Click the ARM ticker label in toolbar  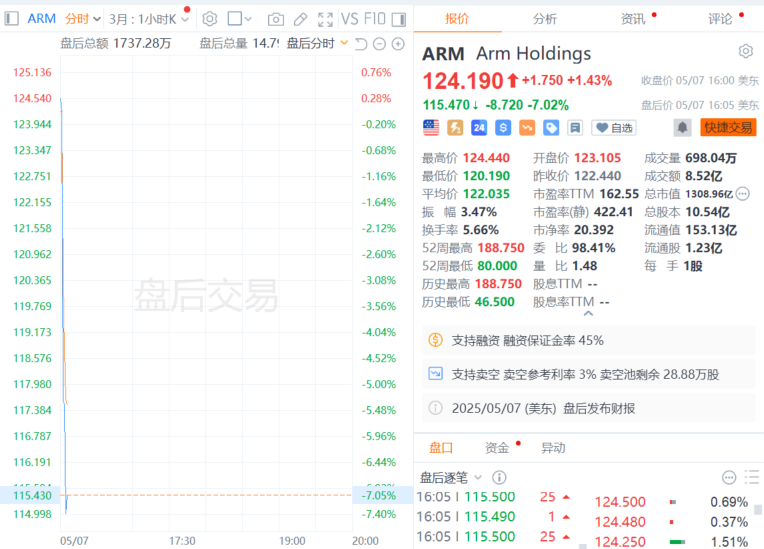coord(41,19)
